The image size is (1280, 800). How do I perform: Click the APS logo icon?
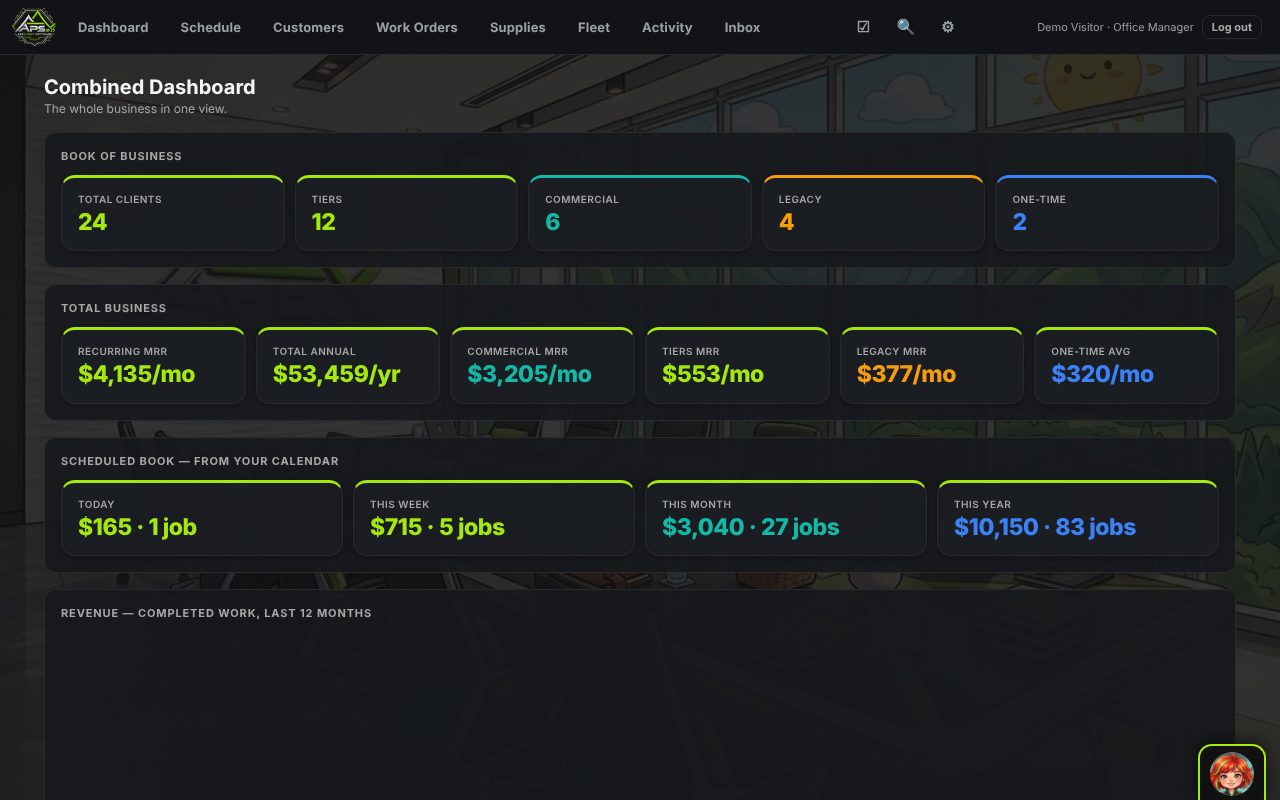[x=34, y=27]
